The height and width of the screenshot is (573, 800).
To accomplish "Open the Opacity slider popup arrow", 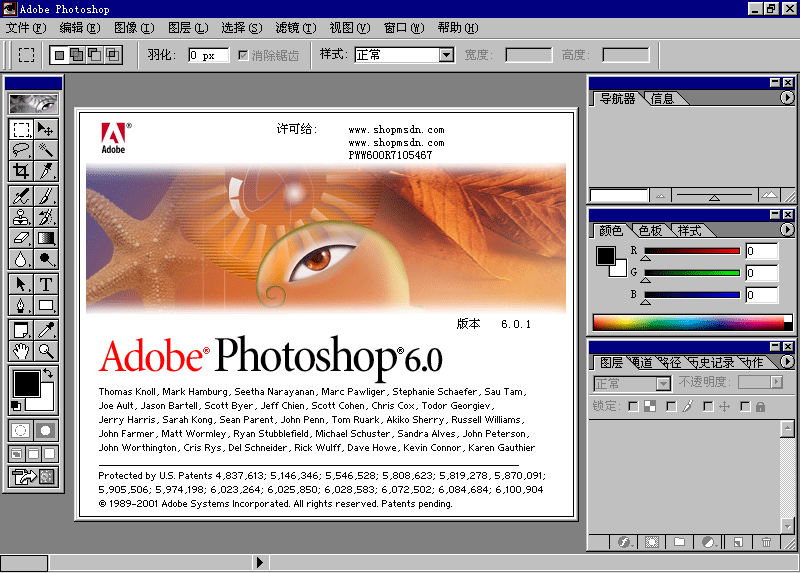I will tap(777, 382).
